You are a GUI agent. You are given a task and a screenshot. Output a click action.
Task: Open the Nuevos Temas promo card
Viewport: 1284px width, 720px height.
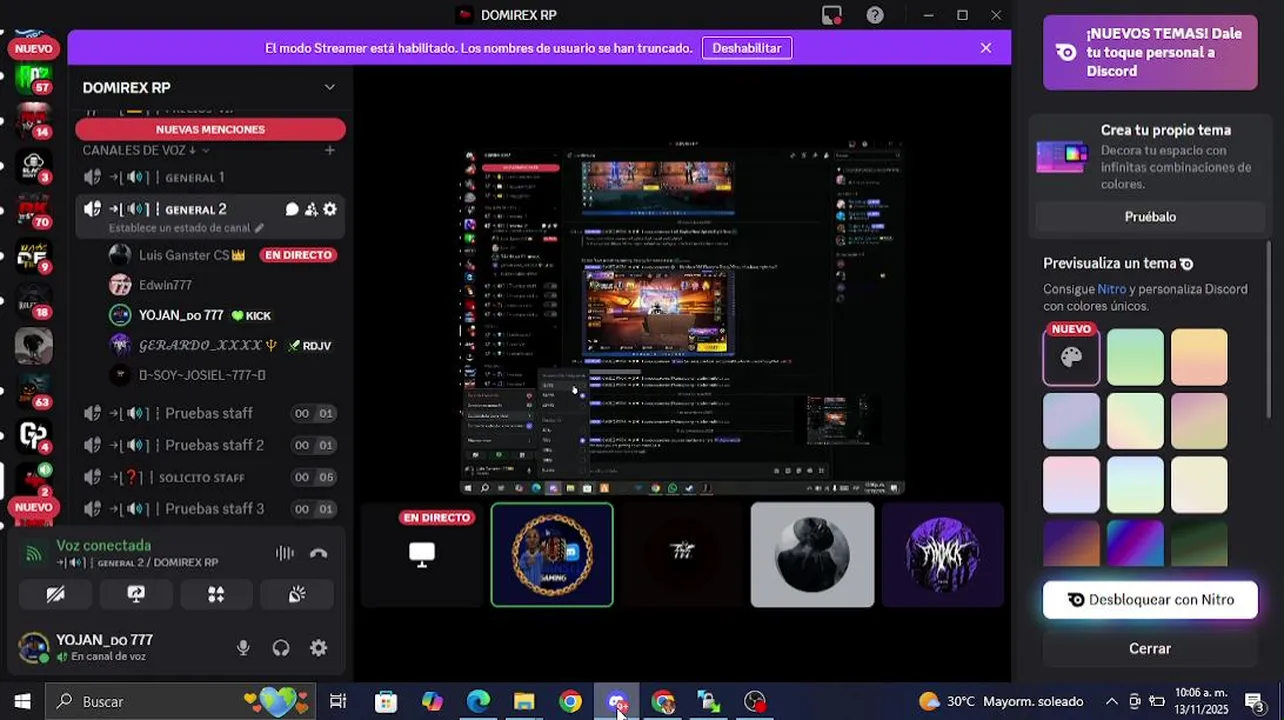(x=1150, y=52)
